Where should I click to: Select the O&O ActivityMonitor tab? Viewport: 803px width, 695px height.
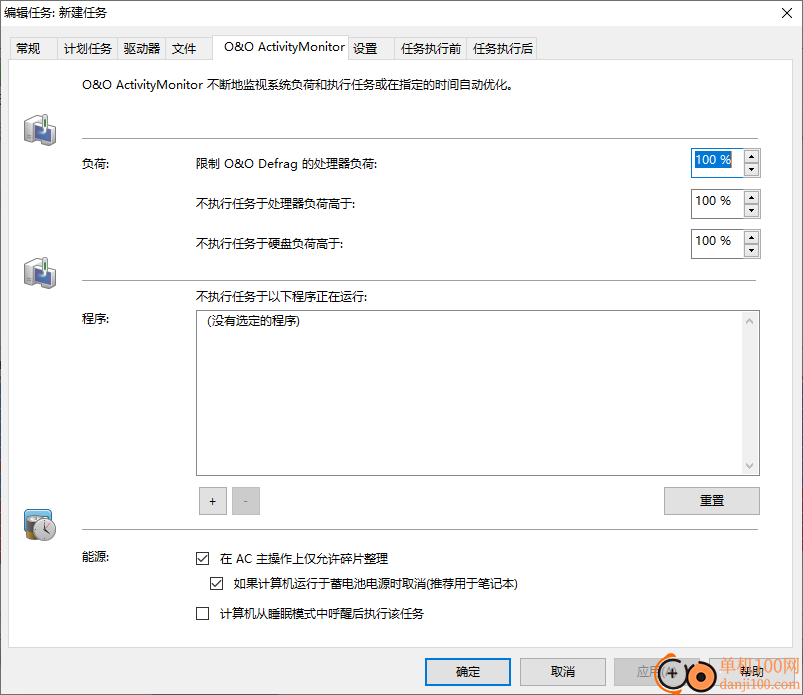(281, 47)
